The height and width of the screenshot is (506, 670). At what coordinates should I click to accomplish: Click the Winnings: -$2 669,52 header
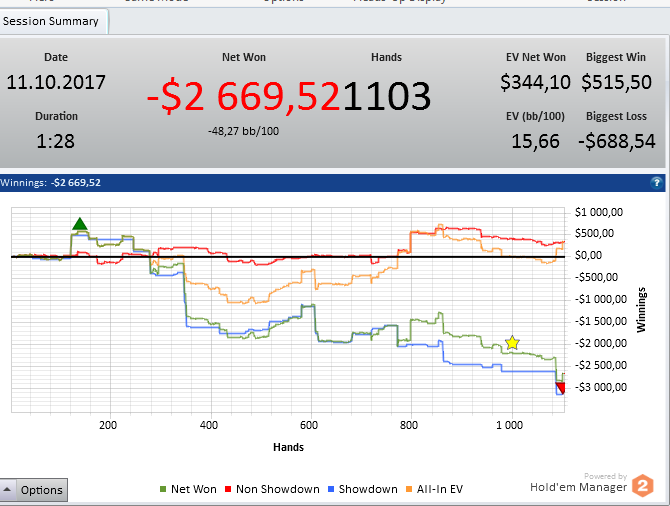[x=50, y=183]
